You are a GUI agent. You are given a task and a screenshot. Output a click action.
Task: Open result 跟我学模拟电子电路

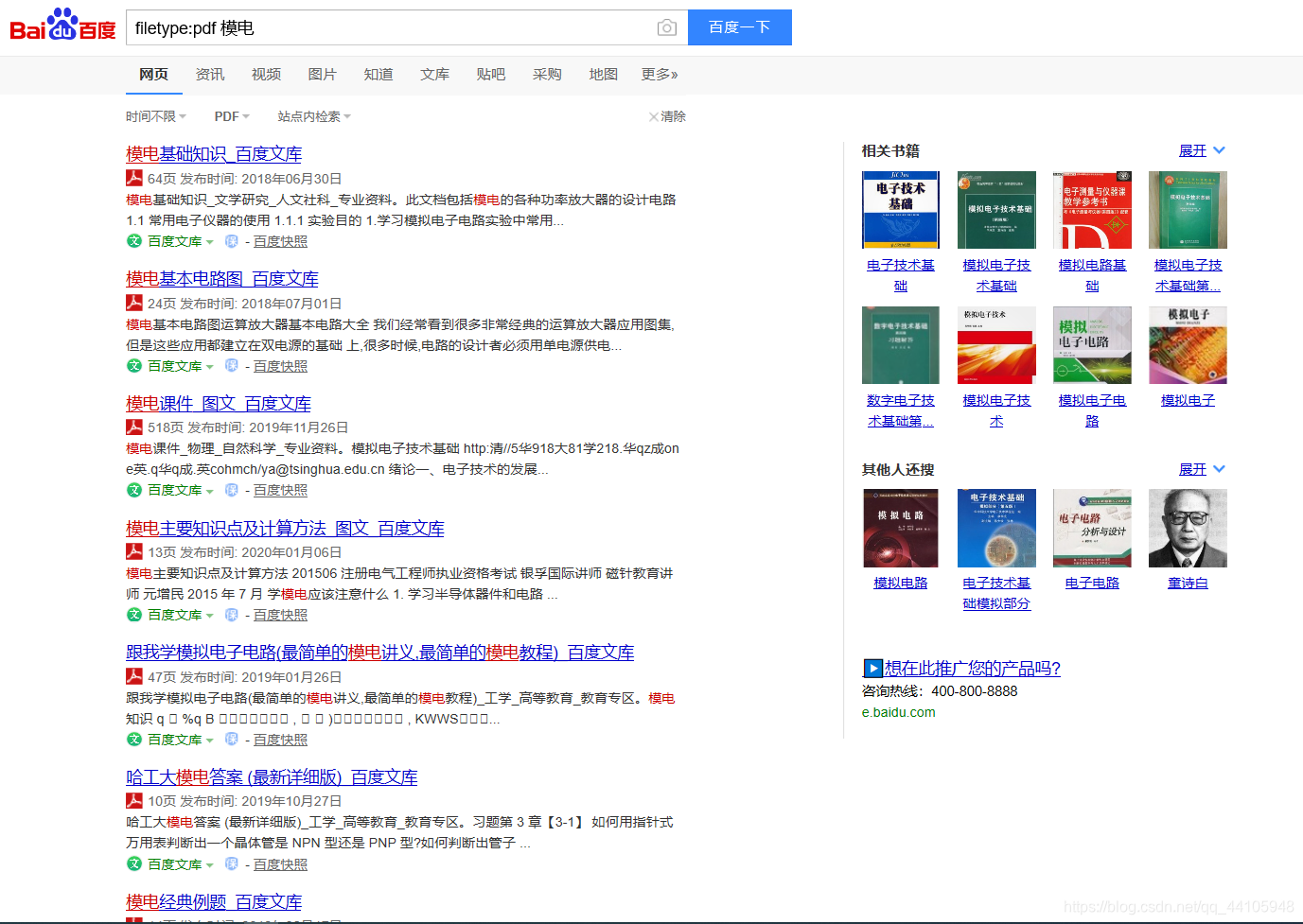380,653
